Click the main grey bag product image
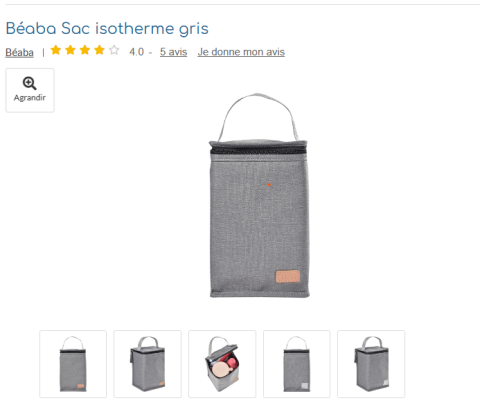 pyautogui.click(x=259, y=195)
